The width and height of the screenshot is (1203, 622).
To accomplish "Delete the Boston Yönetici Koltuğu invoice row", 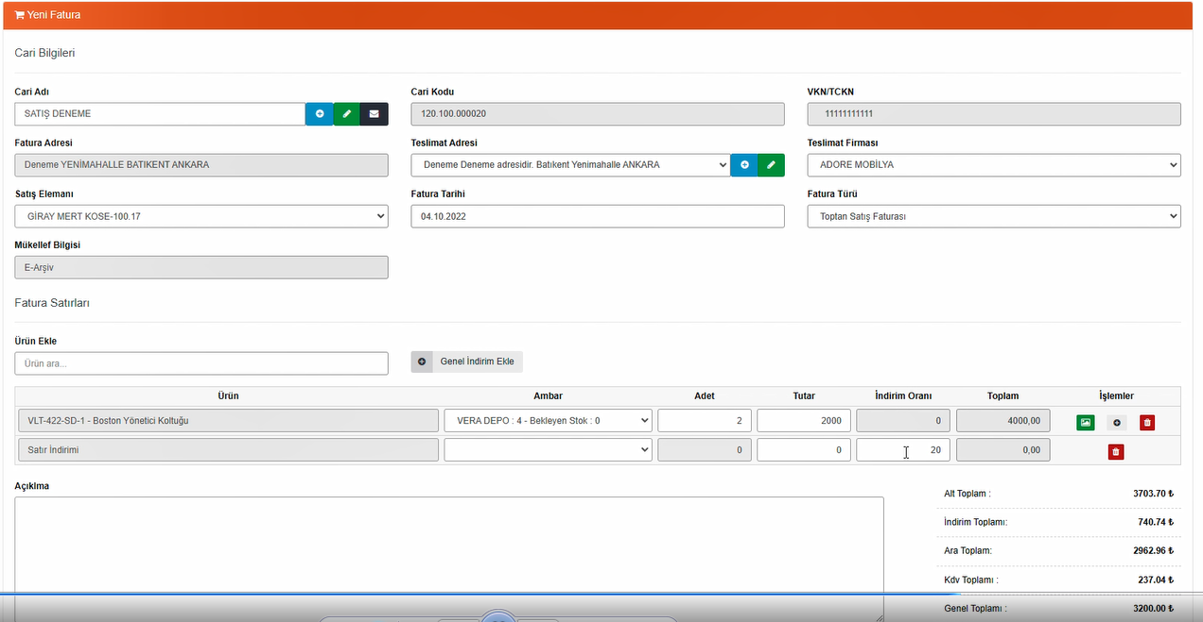I will [1147, 422].
